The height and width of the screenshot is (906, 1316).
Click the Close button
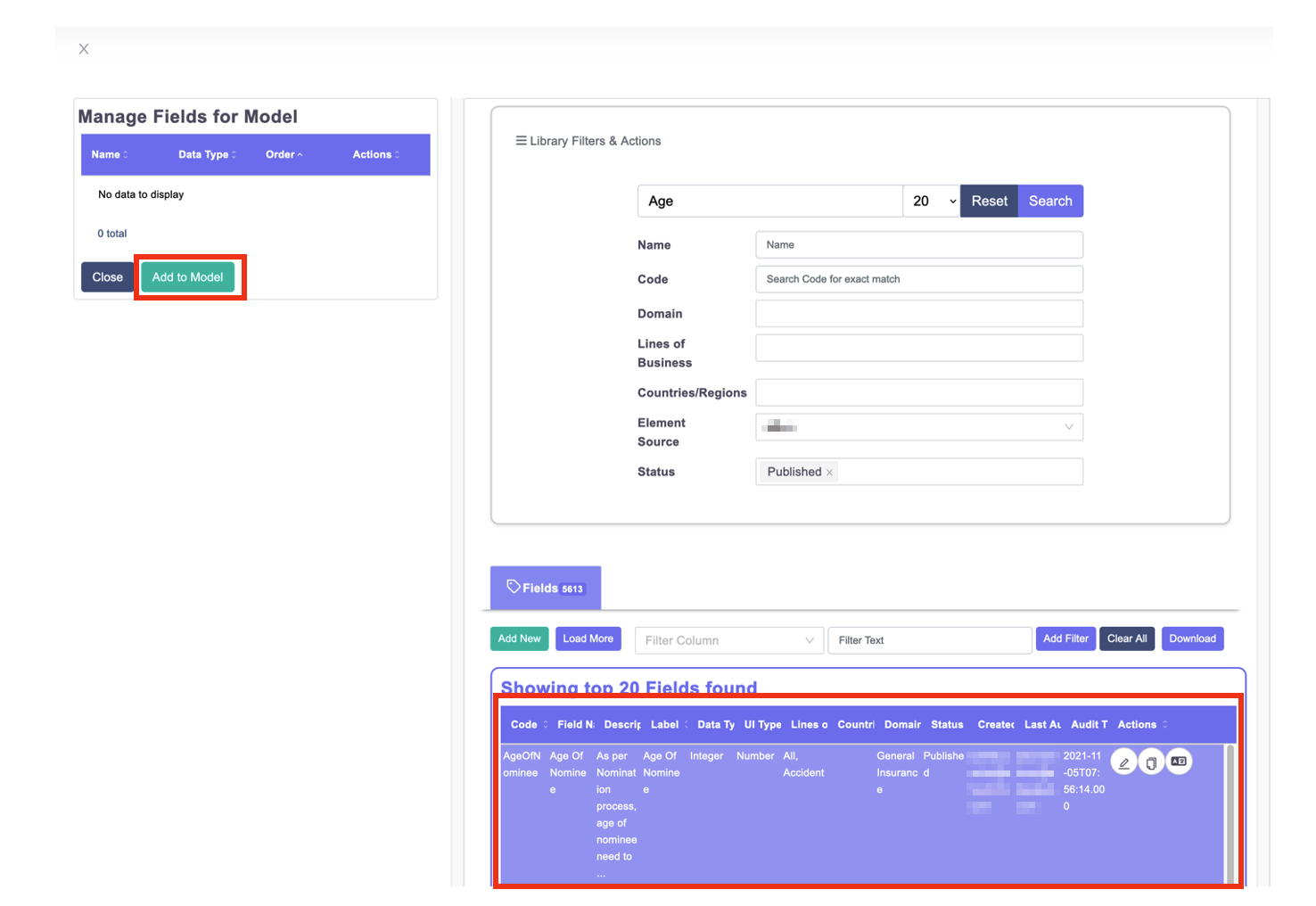[107, 277]
